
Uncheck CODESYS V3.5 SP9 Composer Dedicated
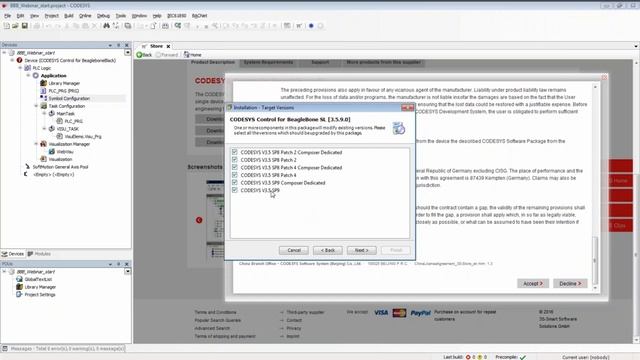(x=235, y=182)
